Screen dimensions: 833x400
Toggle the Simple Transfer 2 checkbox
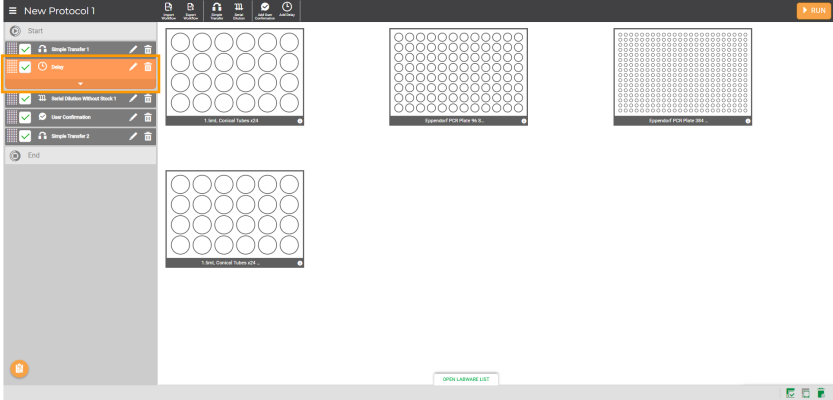click(x=26, y=135)
